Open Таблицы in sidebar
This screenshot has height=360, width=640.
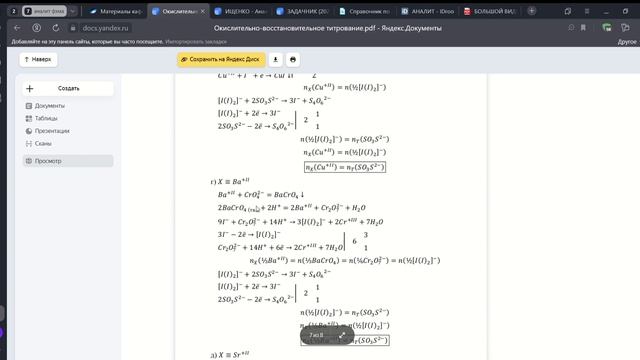tap(46, 118)
